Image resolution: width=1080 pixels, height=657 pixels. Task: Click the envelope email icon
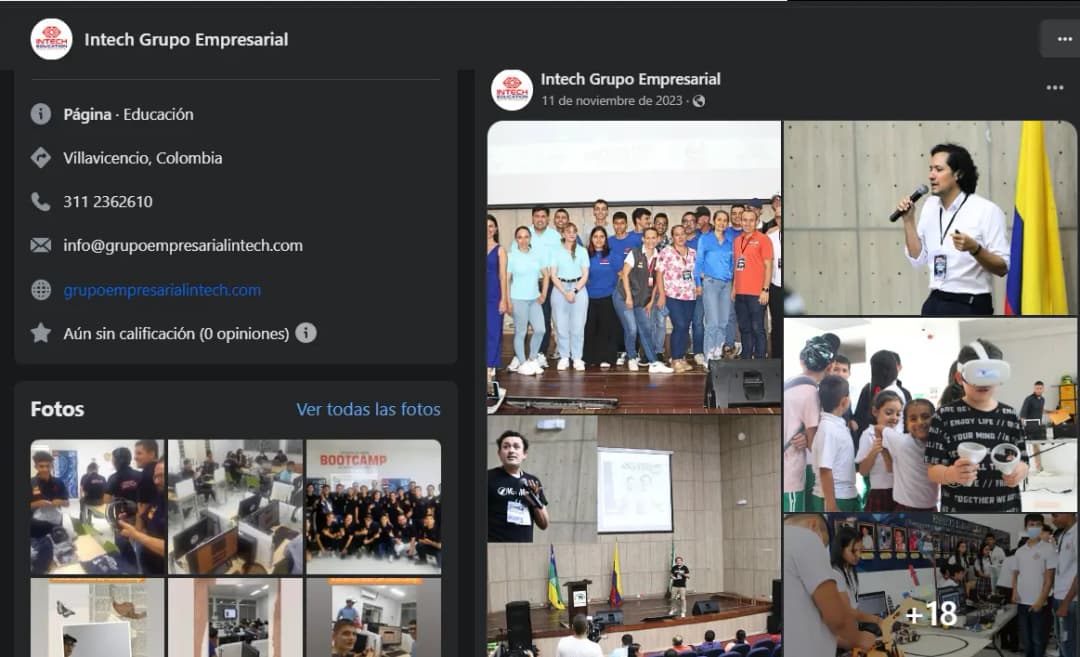(41, 245)
